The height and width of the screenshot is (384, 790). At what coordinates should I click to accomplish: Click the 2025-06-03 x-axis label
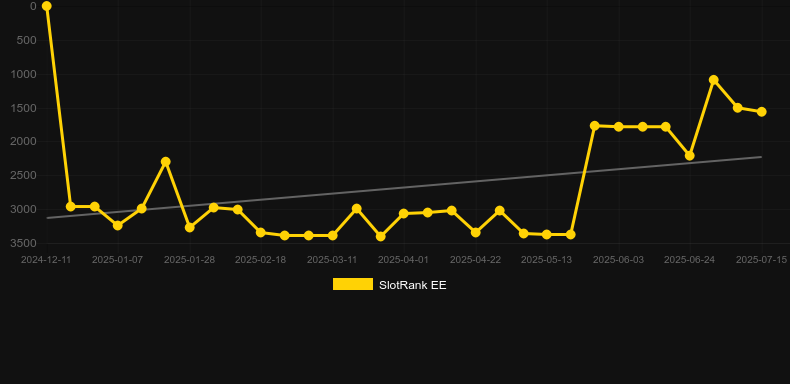pyautogui.click(x=618, y=260)
